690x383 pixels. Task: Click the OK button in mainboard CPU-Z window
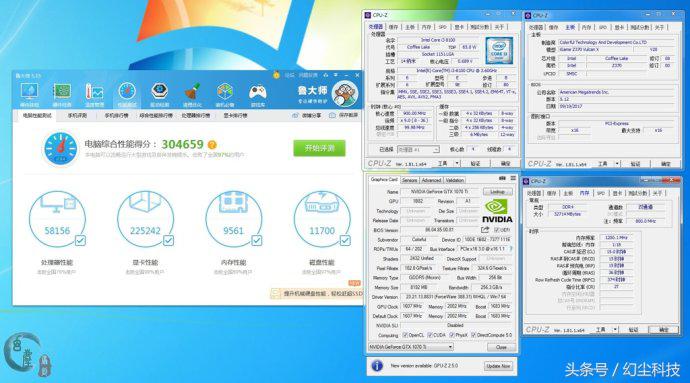coord(666,164)
